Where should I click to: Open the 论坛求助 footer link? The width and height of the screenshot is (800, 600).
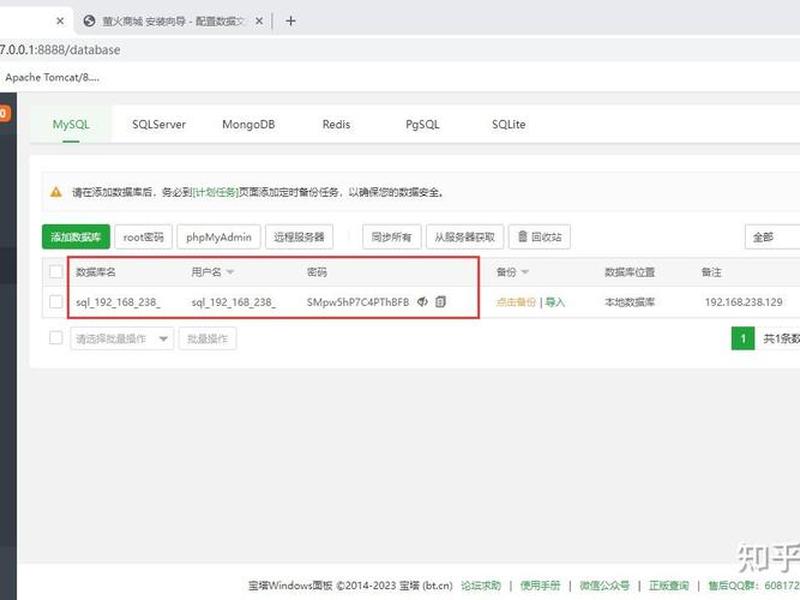(x=481, y=585)
